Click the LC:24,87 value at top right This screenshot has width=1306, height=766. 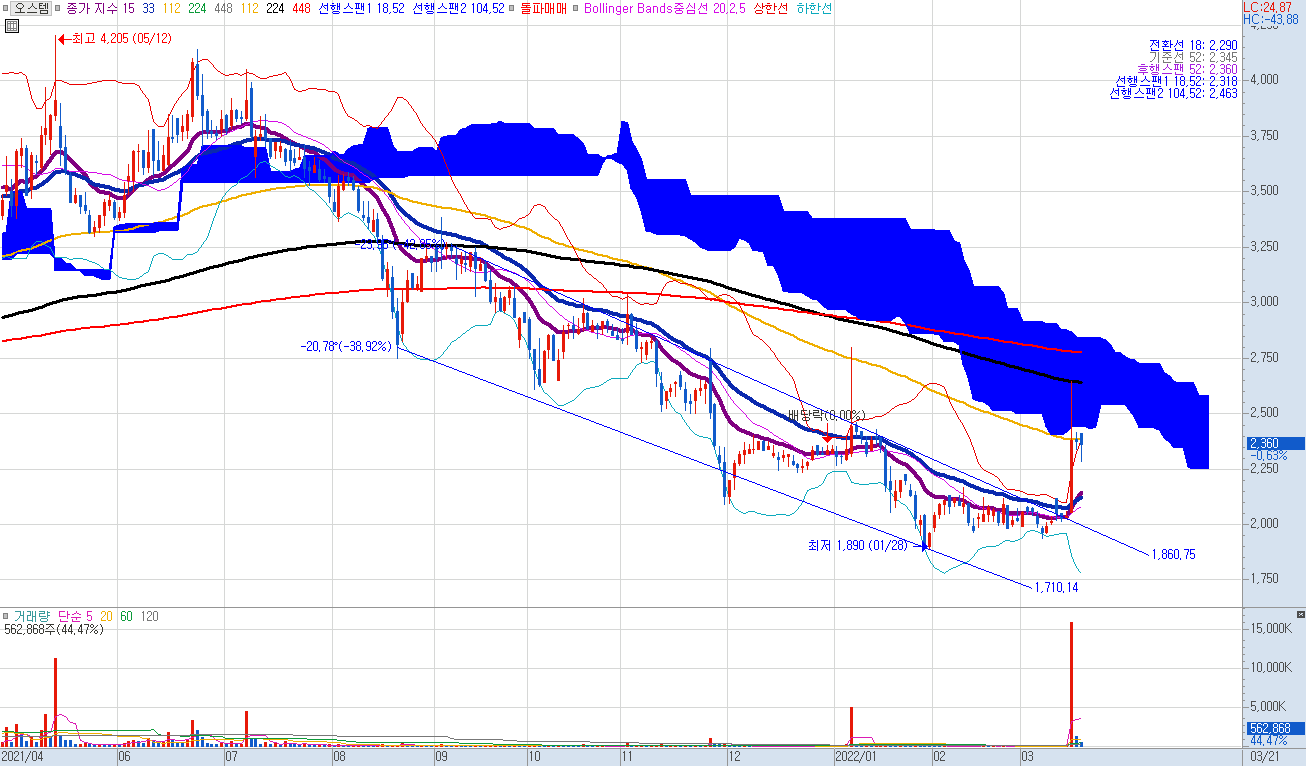(1267, 7)
